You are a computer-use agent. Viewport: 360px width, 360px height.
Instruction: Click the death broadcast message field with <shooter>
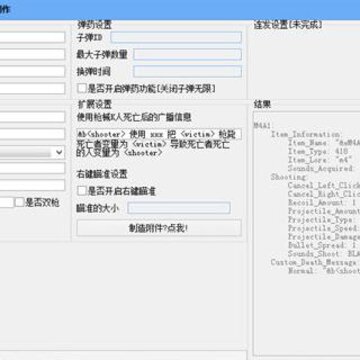pyautogui.click(x=159, y=134)
